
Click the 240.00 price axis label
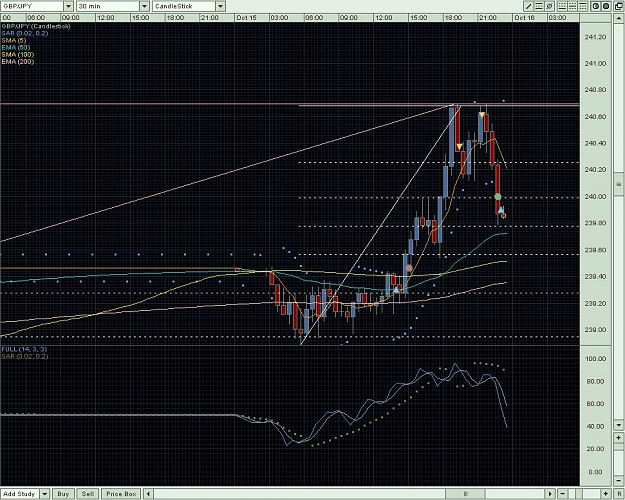point(595,197)
